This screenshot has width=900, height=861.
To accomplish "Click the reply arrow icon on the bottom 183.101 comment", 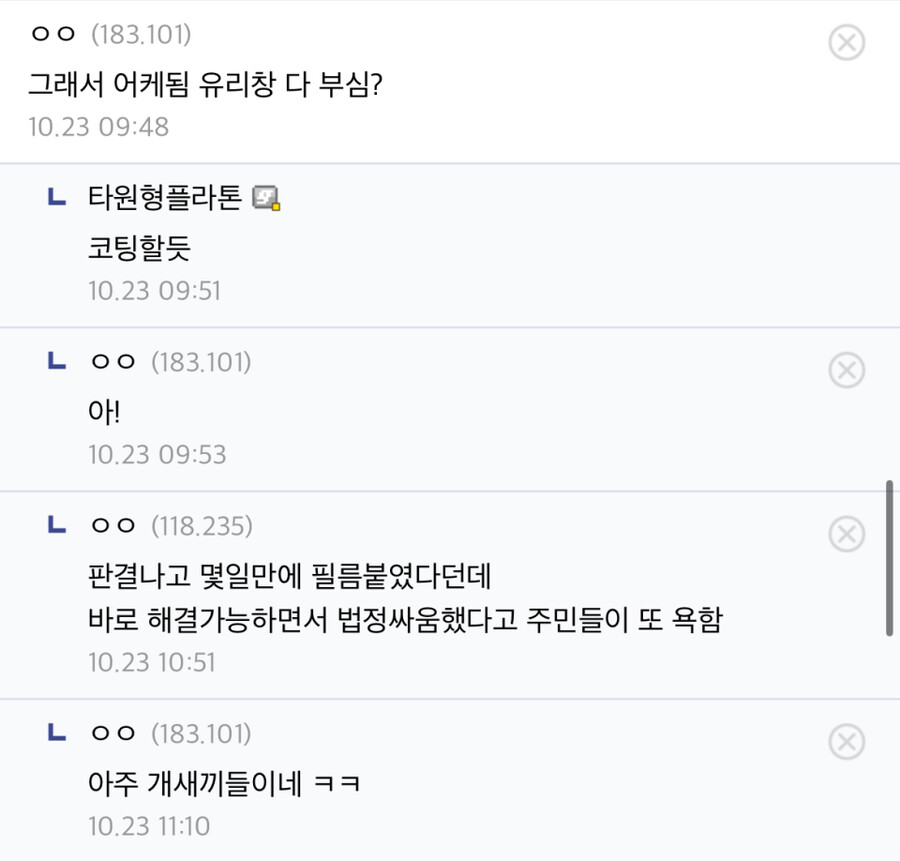I will point(57,733).
